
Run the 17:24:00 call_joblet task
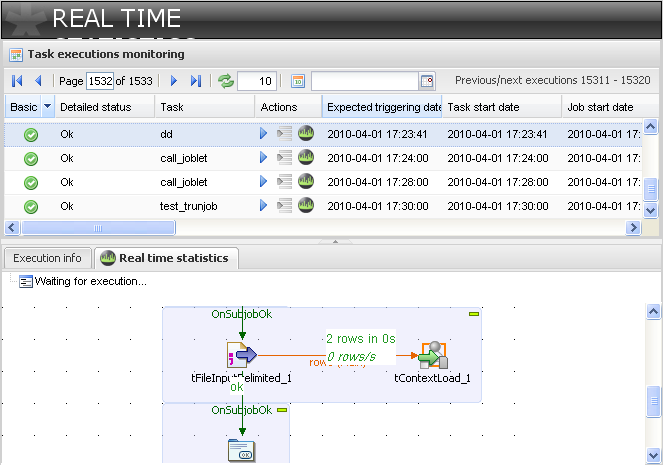pos(263,158)
